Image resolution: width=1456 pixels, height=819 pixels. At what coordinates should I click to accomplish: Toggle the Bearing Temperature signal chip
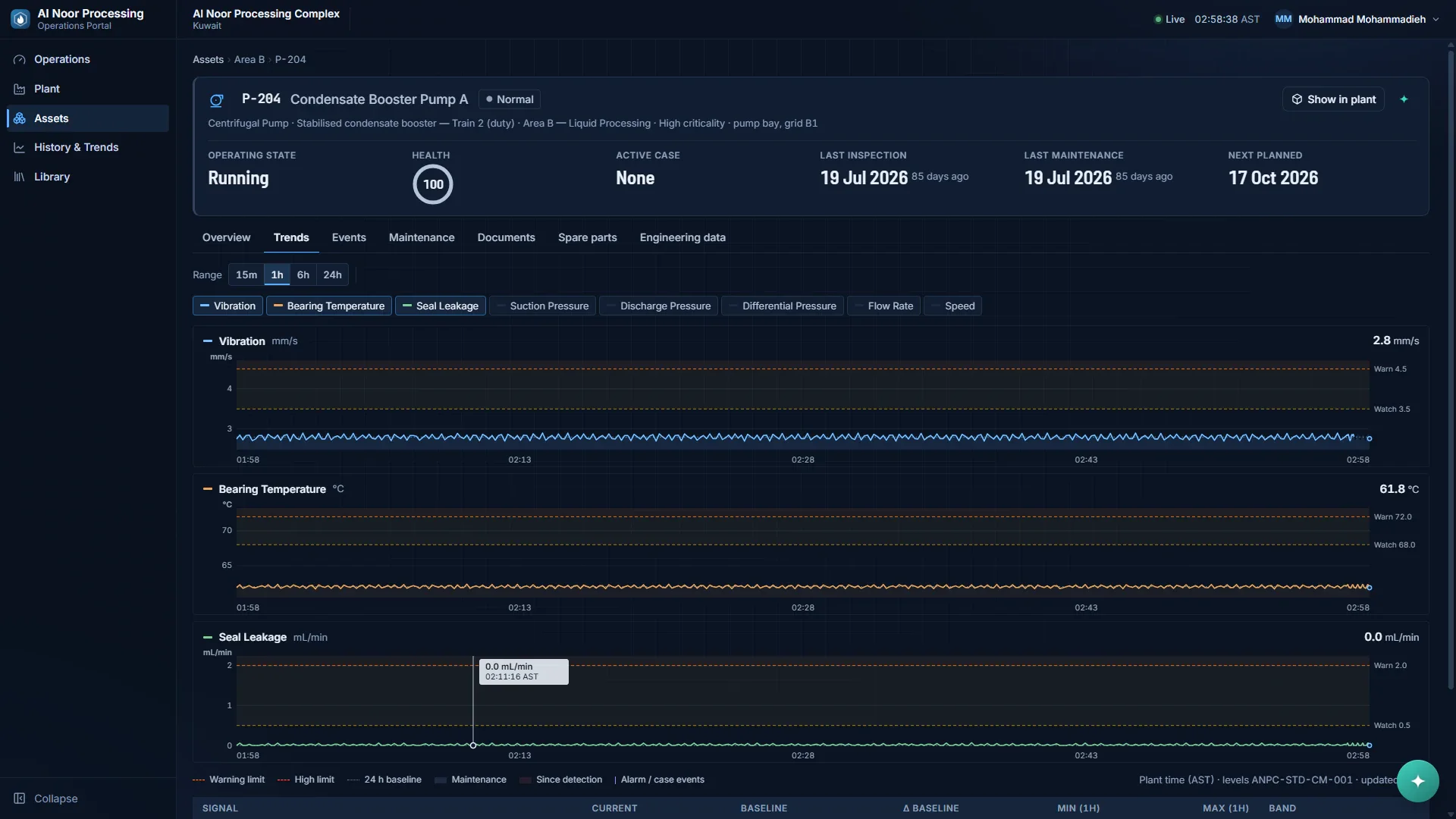click(329, 306)
